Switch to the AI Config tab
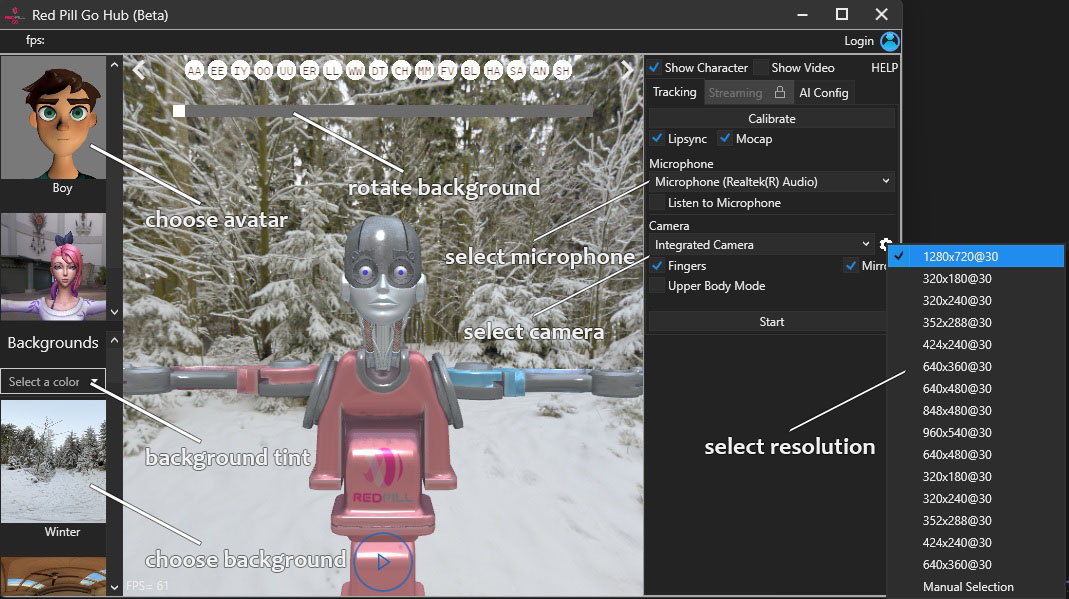Viewport: 1069px width, 599px height. pos(823,93)
